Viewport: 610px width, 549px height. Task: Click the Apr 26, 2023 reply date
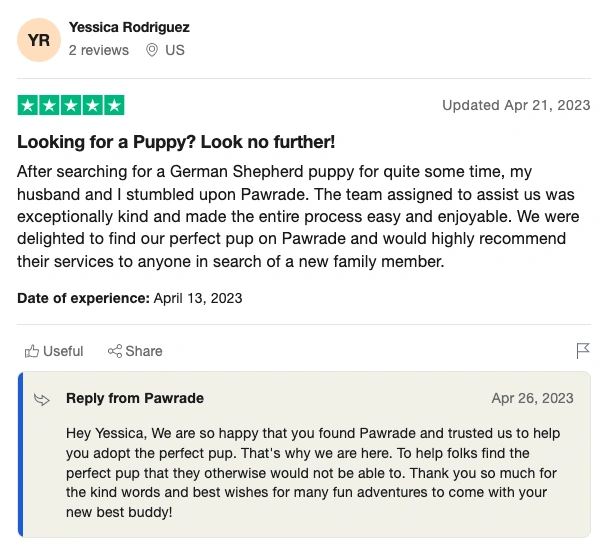(x=532, y=398)
